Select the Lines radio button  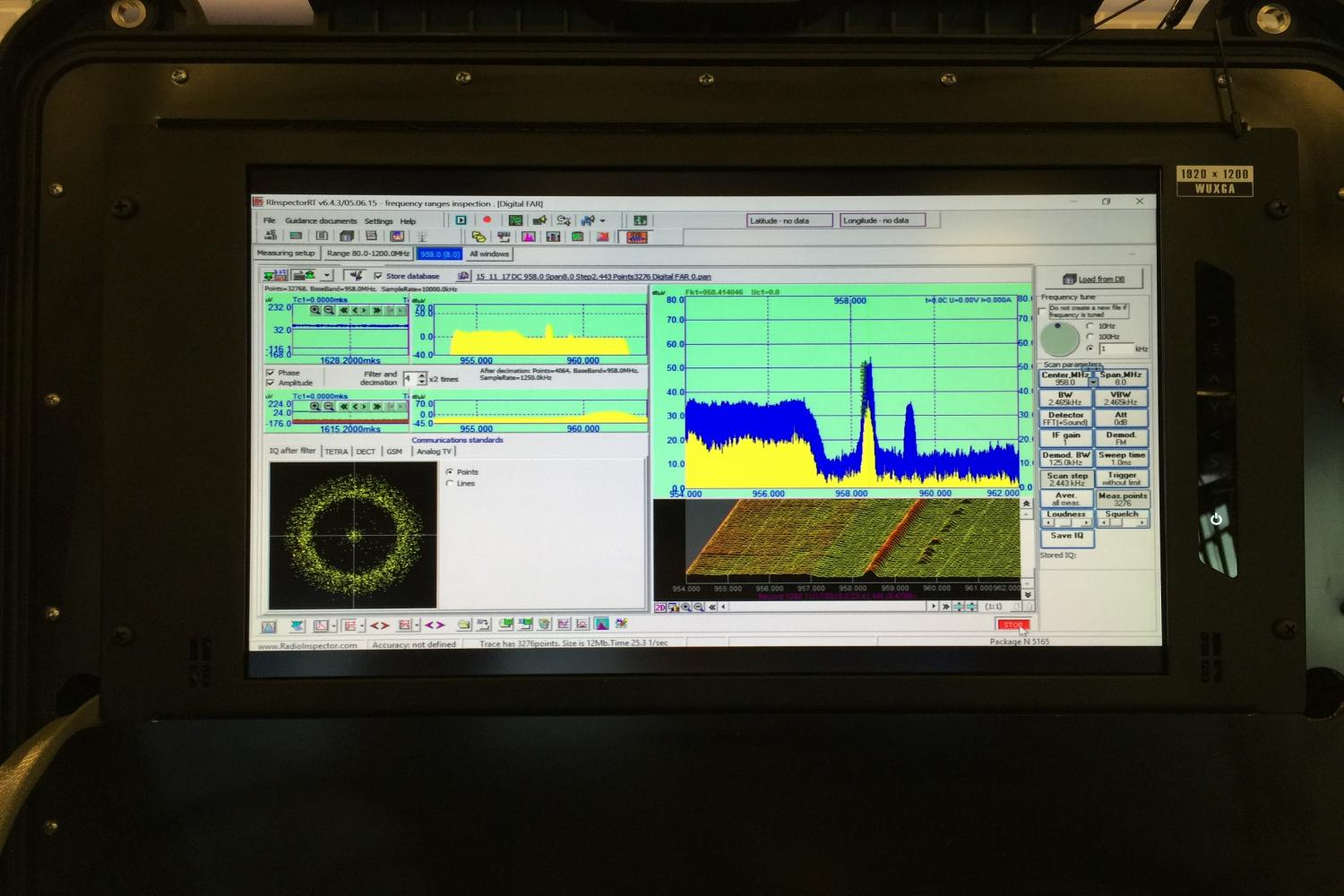click(x=450, y=484)
